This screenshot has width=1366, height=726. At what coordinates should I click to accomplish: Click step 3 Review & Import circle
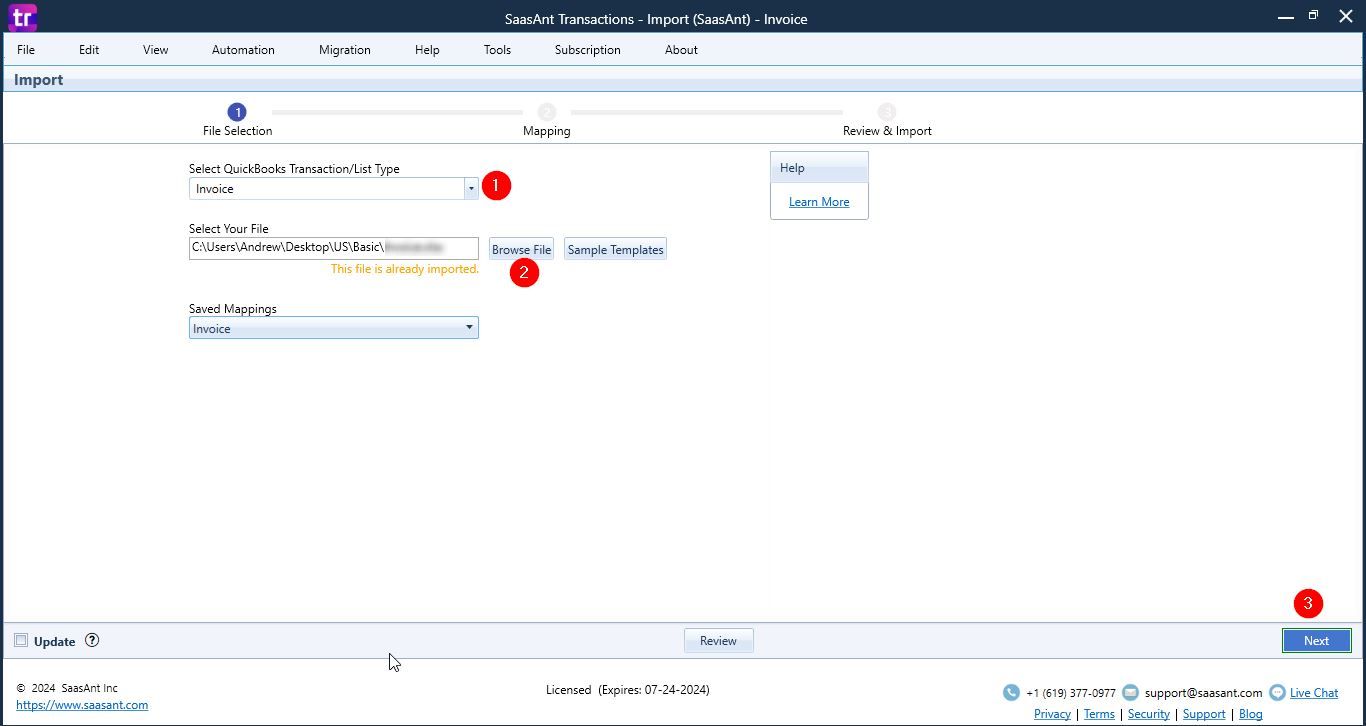pos(887,112)
